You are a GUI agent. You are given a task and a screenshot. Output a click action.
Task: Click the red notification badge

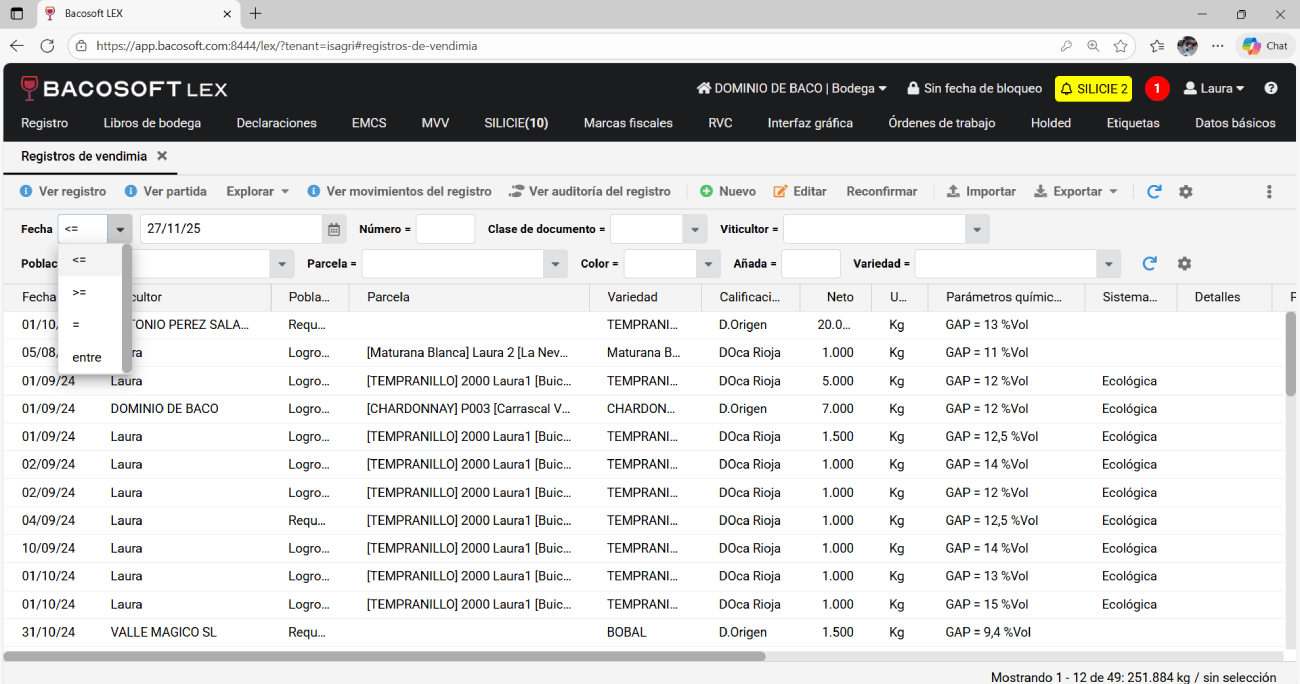coord(1157,89)
